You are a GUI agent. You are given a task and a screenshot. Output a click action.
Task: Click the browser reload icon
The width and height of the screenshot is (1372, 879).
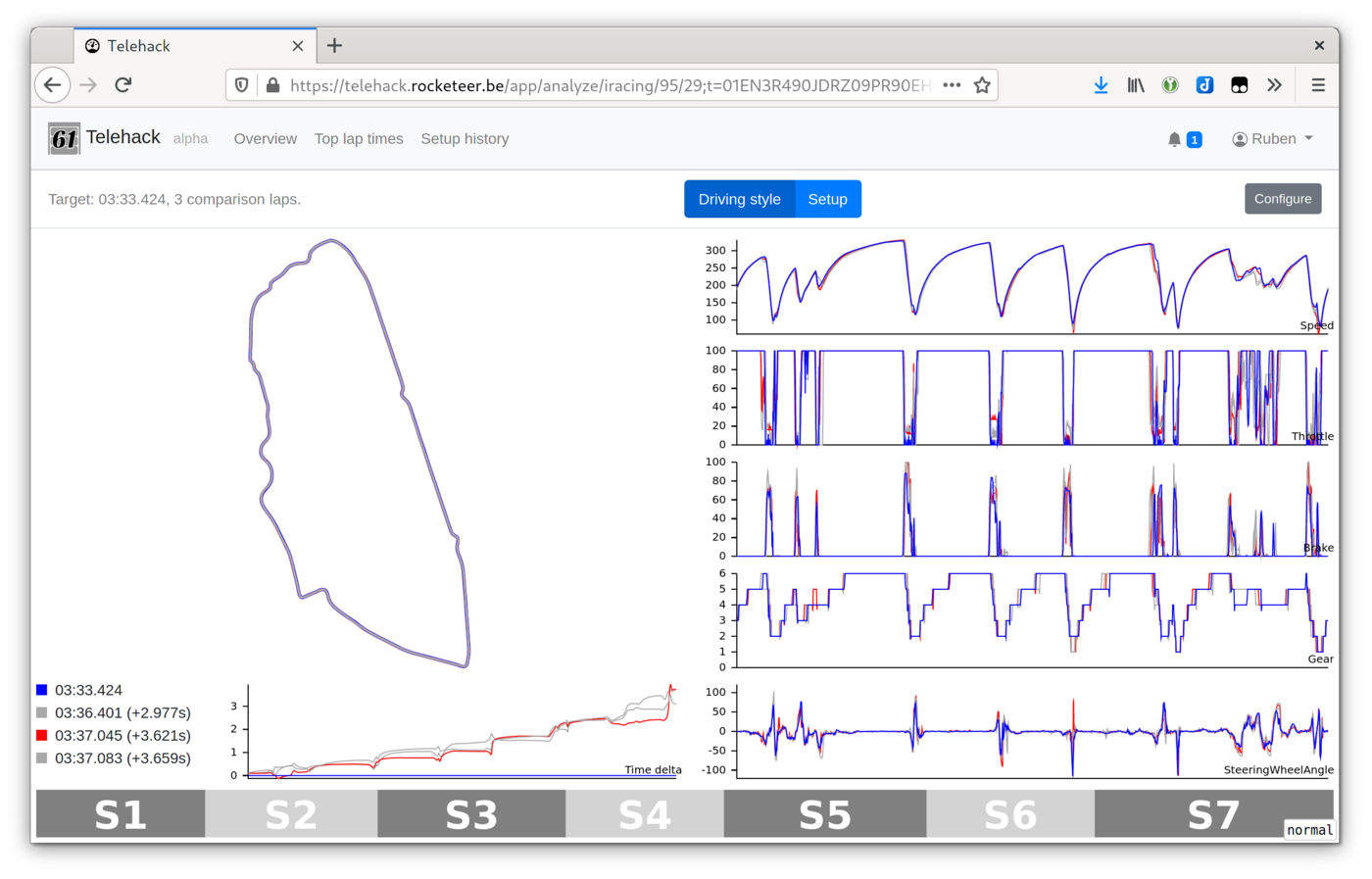pyautogui.click(x=123, y=85)
